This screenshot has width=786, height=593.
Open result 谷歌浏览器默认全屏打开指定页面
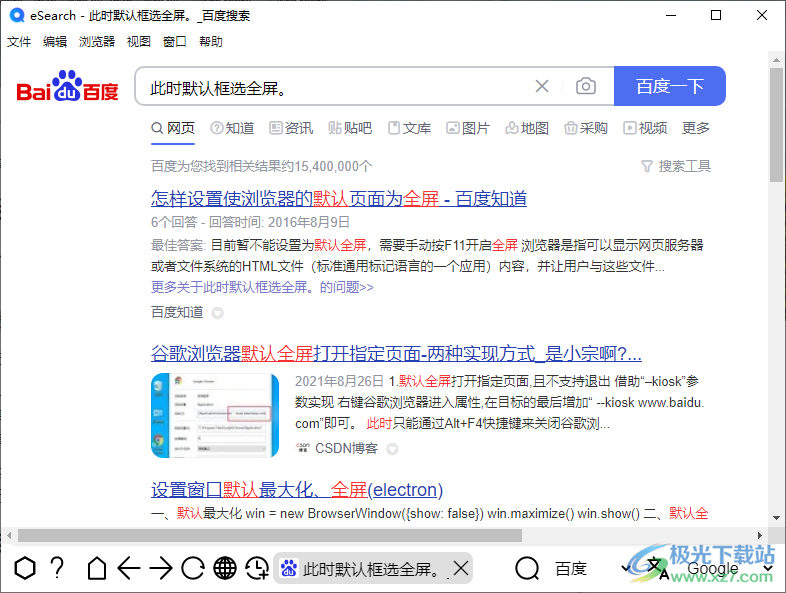(x=397, y=354)
